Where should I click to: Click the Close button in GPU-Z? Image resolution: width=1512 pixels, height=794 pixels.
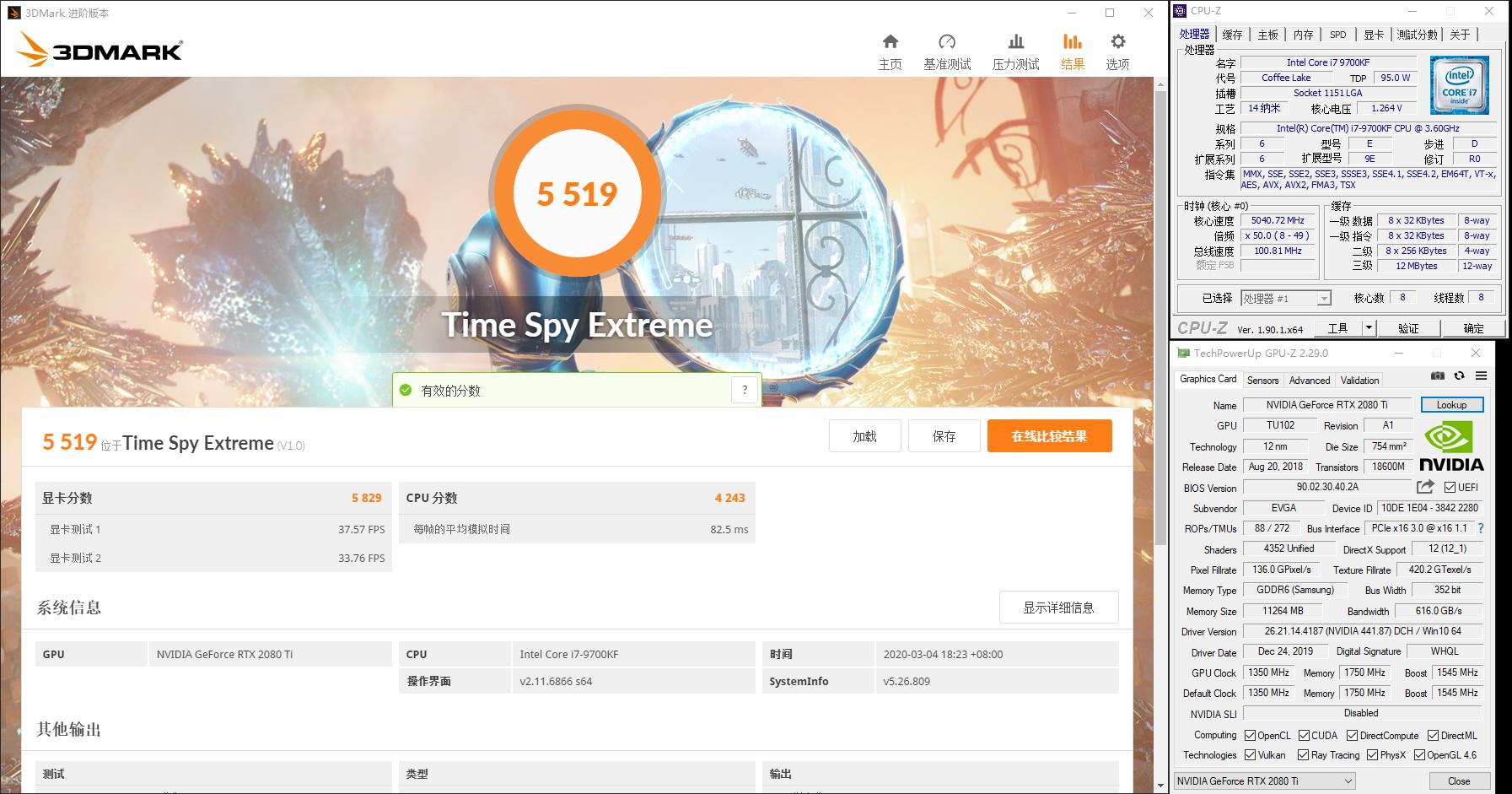click(x=1459, y=780)
